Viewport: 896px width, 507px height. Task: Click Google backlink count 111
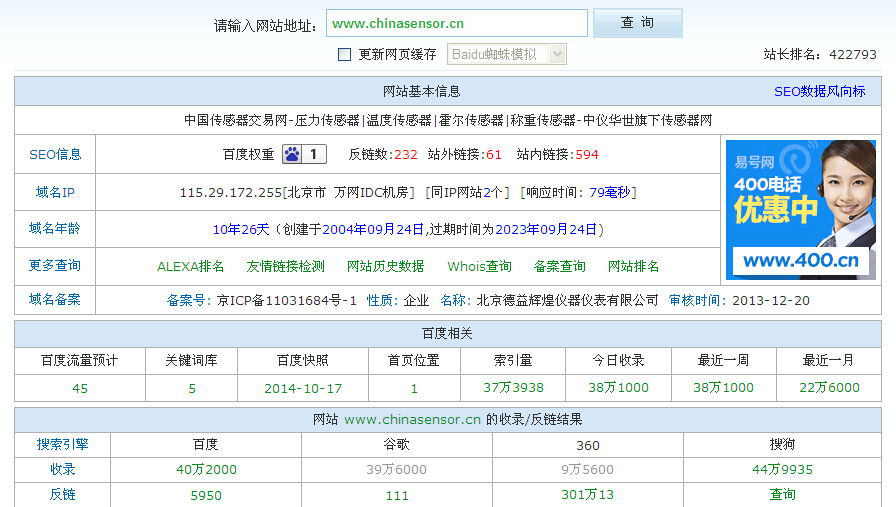pyautogui.click(x=397, y=496)
